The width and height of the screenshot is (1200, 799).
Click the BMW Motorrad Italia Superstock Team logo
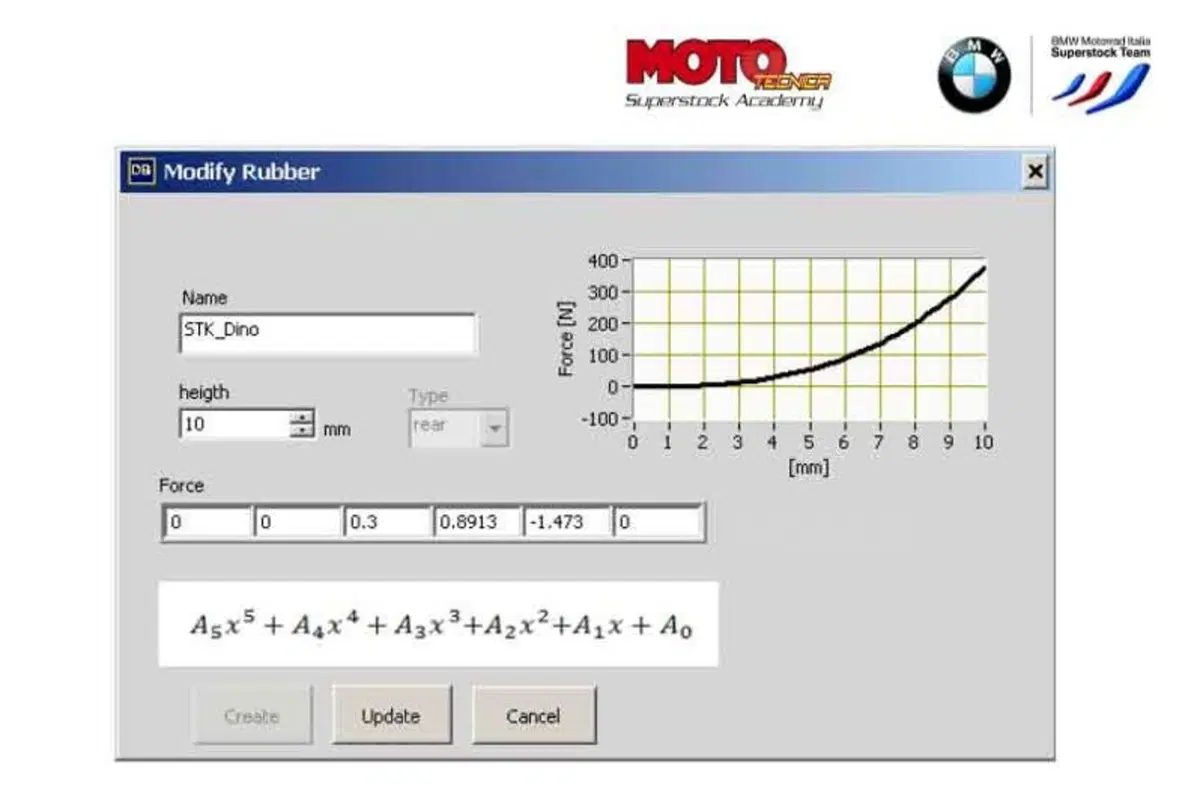pyautogui.click(x=1100, y=74)
